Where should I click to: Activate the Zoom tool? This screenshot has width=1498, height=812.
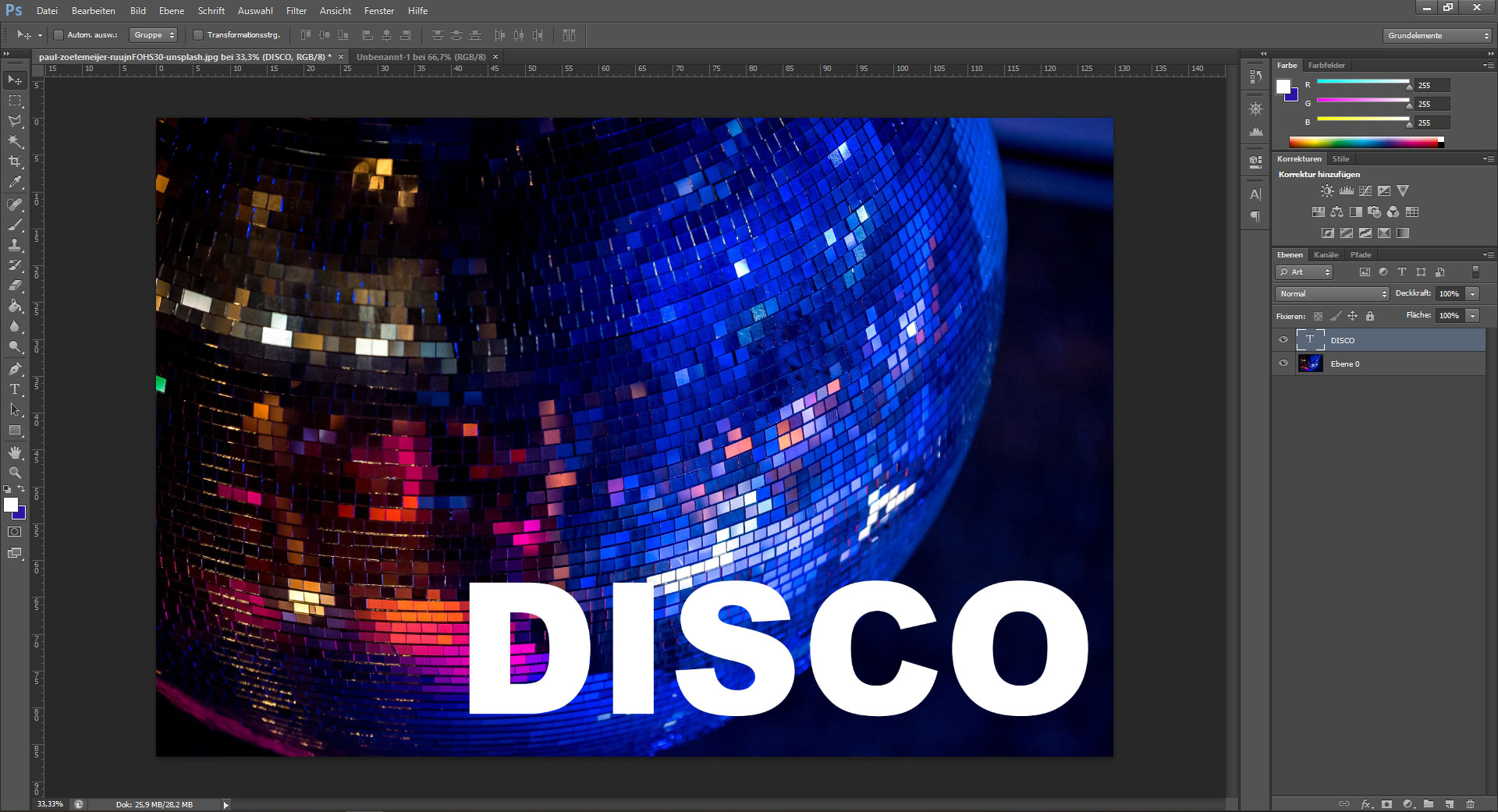(x=15, y=473)
